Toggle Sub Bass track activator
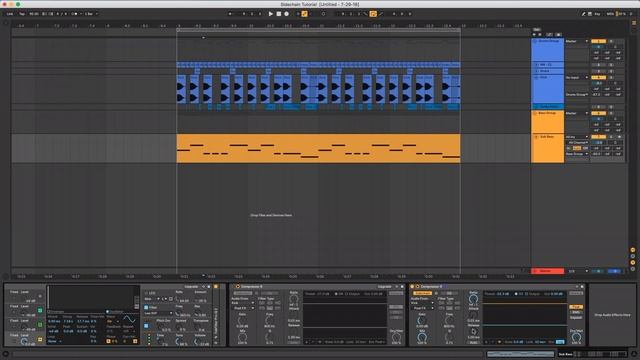Viewport: 640px width, 360px height. point(598,137)
